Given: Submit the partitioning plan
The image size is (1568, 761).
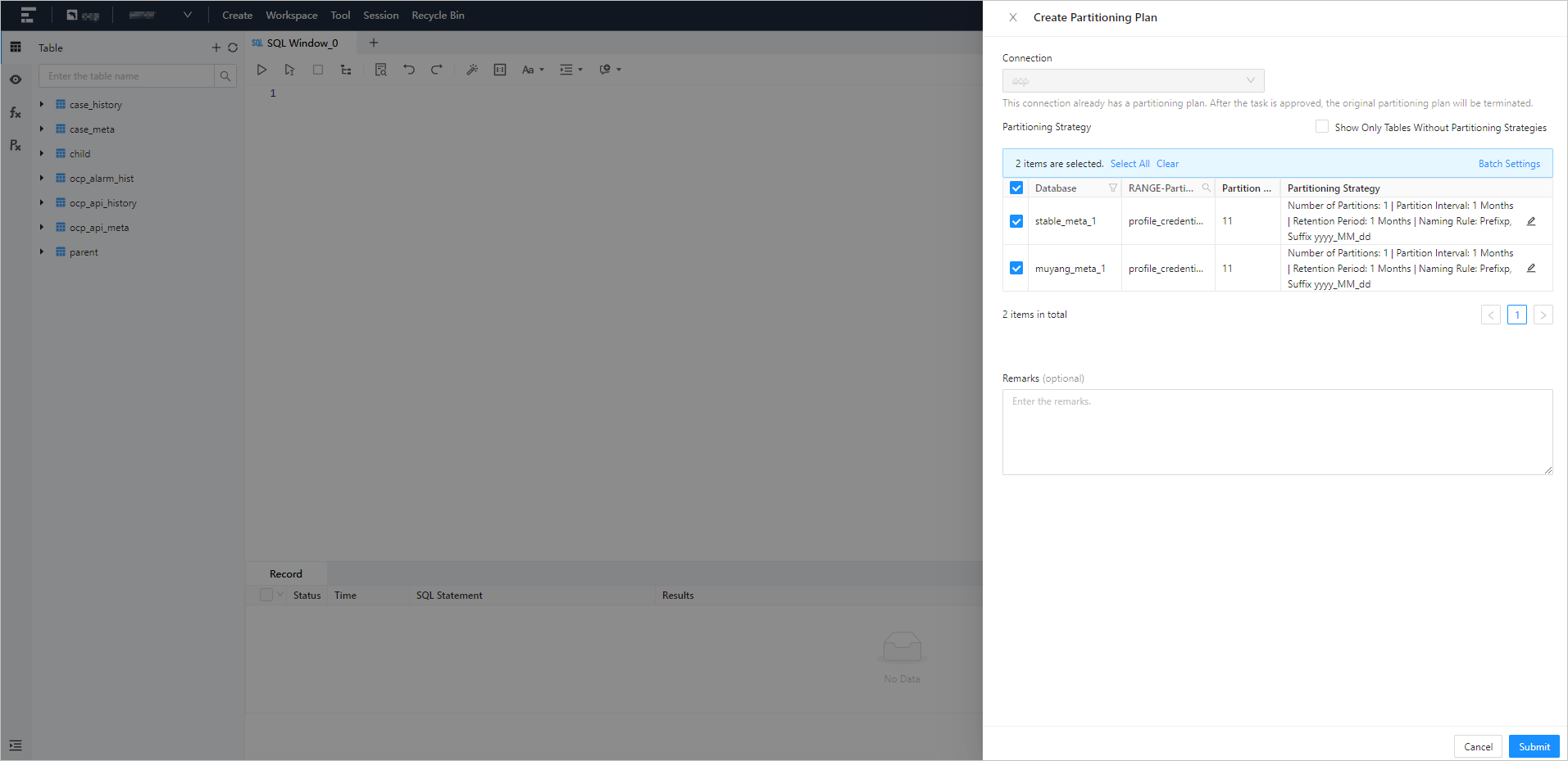Looking at the screenshot, I should [x=1533, y=746].
